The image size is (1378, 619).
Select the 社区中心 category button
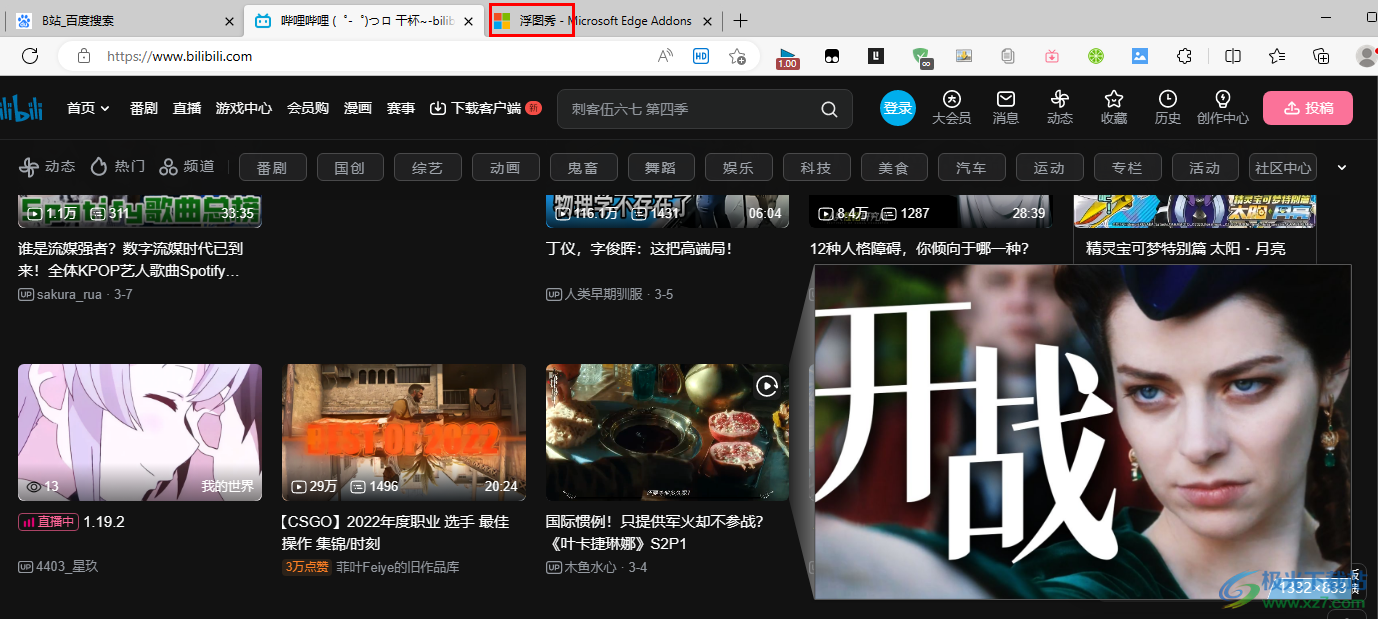tap(1283, 168)
